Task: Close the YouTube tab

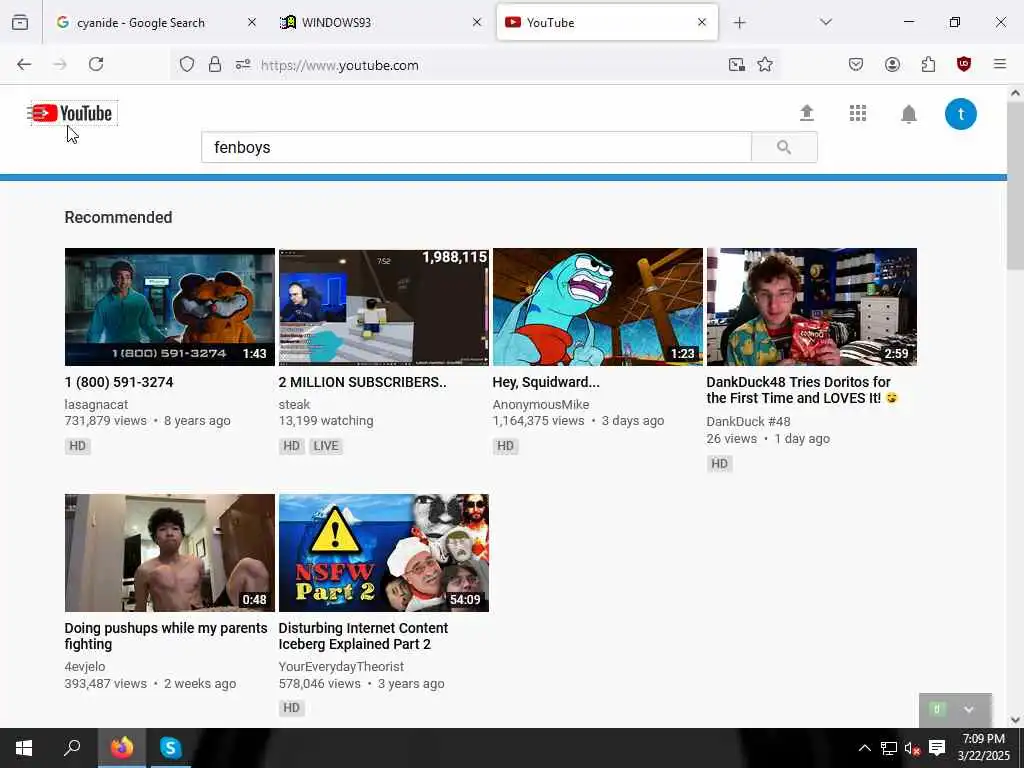Action: tap(702, 22)
